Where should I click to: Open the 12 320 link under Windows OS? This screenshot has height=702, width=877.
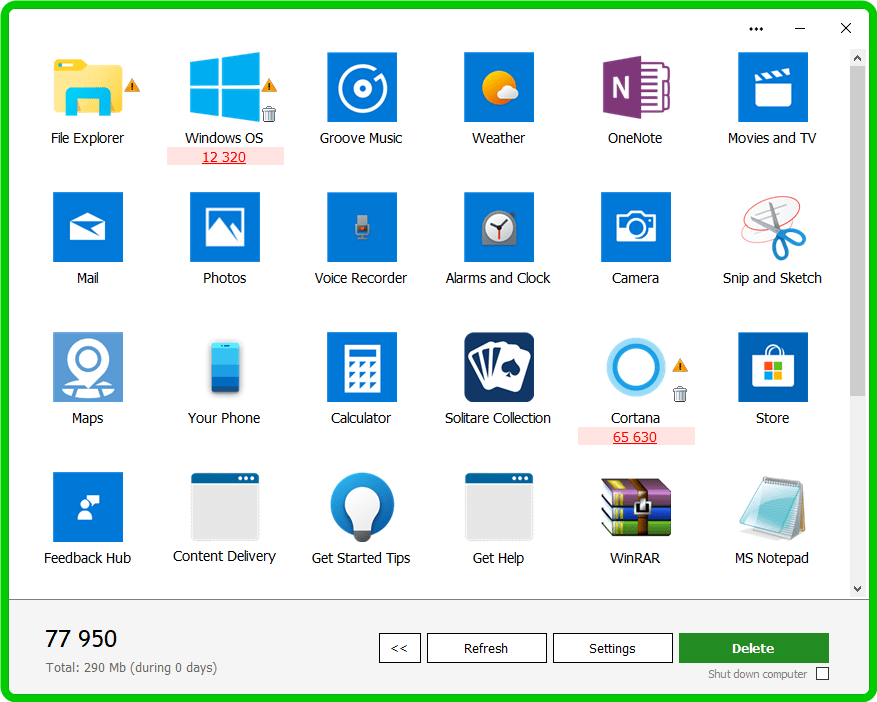coord(224,157)
